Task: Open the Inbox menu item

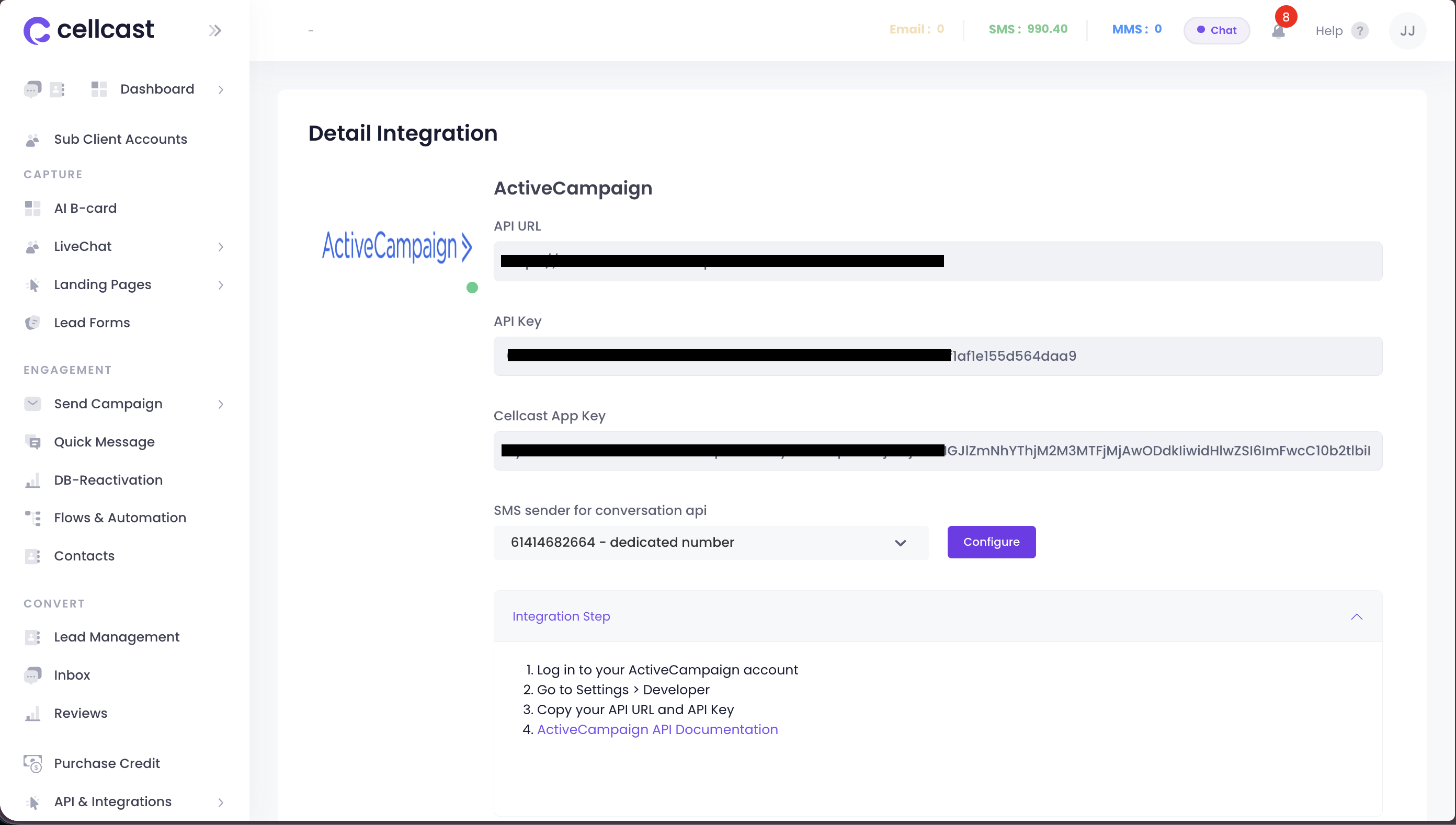Action: click(x=72, y=675)
